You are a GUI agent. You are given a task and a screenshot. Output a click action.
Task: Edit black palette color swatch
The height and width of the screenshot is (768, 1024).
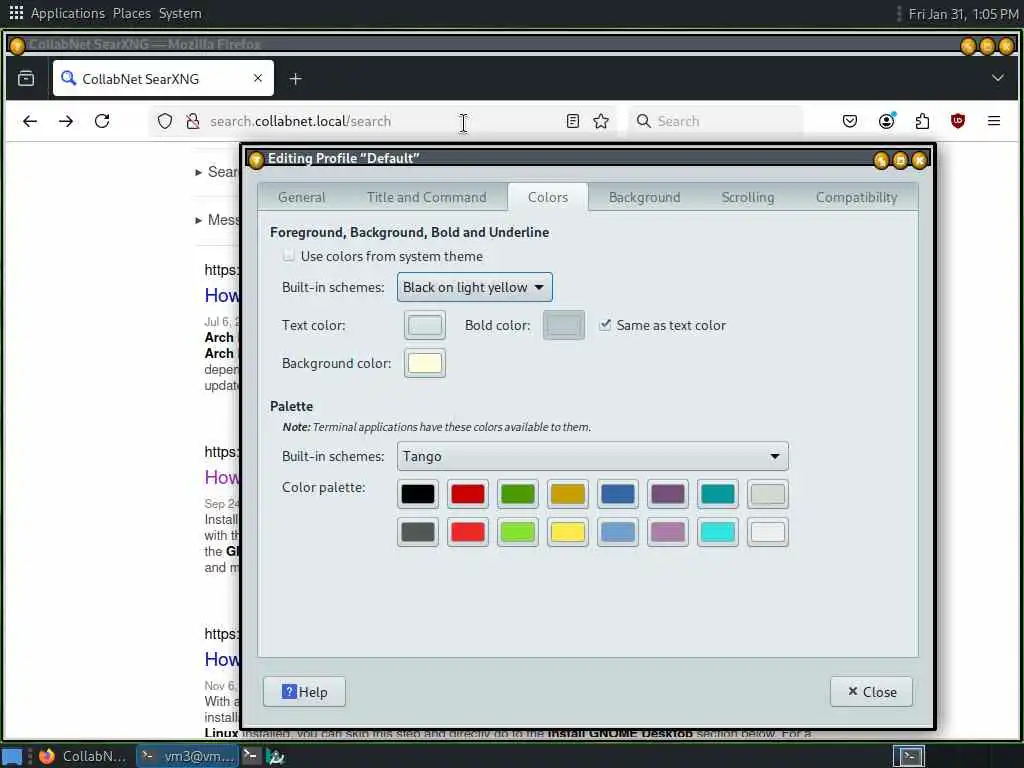coord(417,494)
